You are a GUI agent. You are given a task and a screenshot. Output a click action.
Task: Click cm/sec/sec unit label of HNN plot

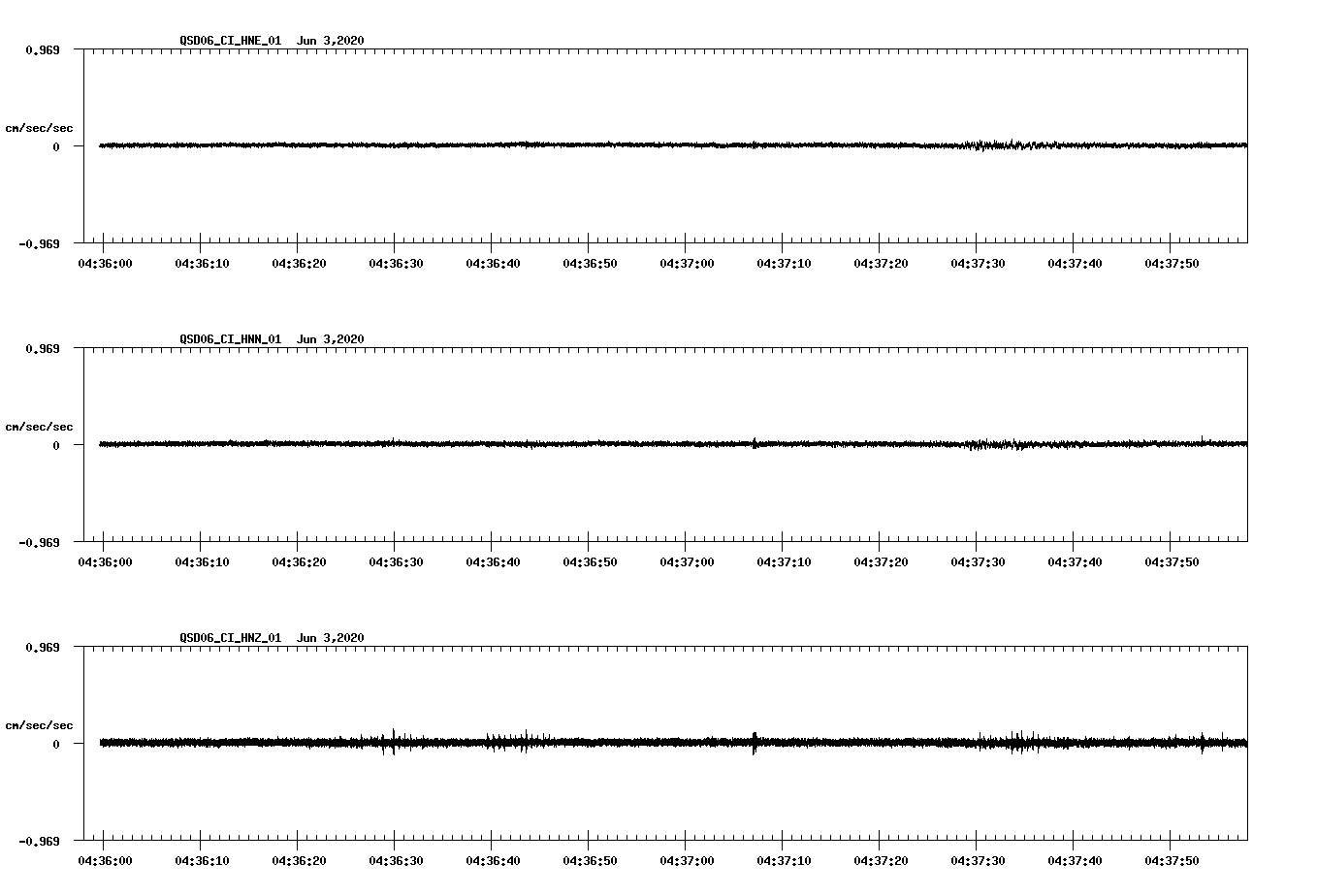tap(39, 427)
